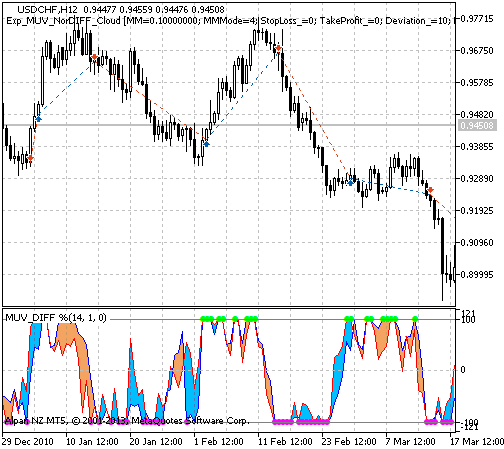Click the USDCHF,H12 chart title
This screenshot has width=504, height=449.
[47, 10]
